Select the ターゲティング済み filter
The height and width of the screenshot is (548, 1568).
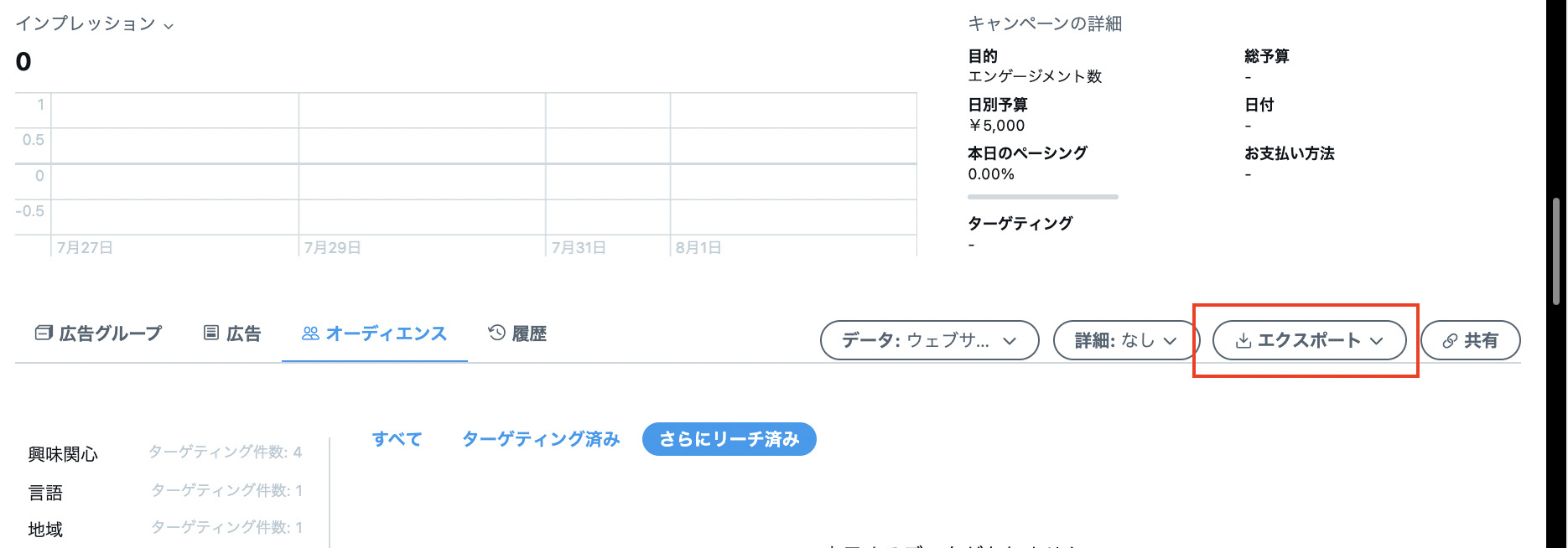(541, 439)
